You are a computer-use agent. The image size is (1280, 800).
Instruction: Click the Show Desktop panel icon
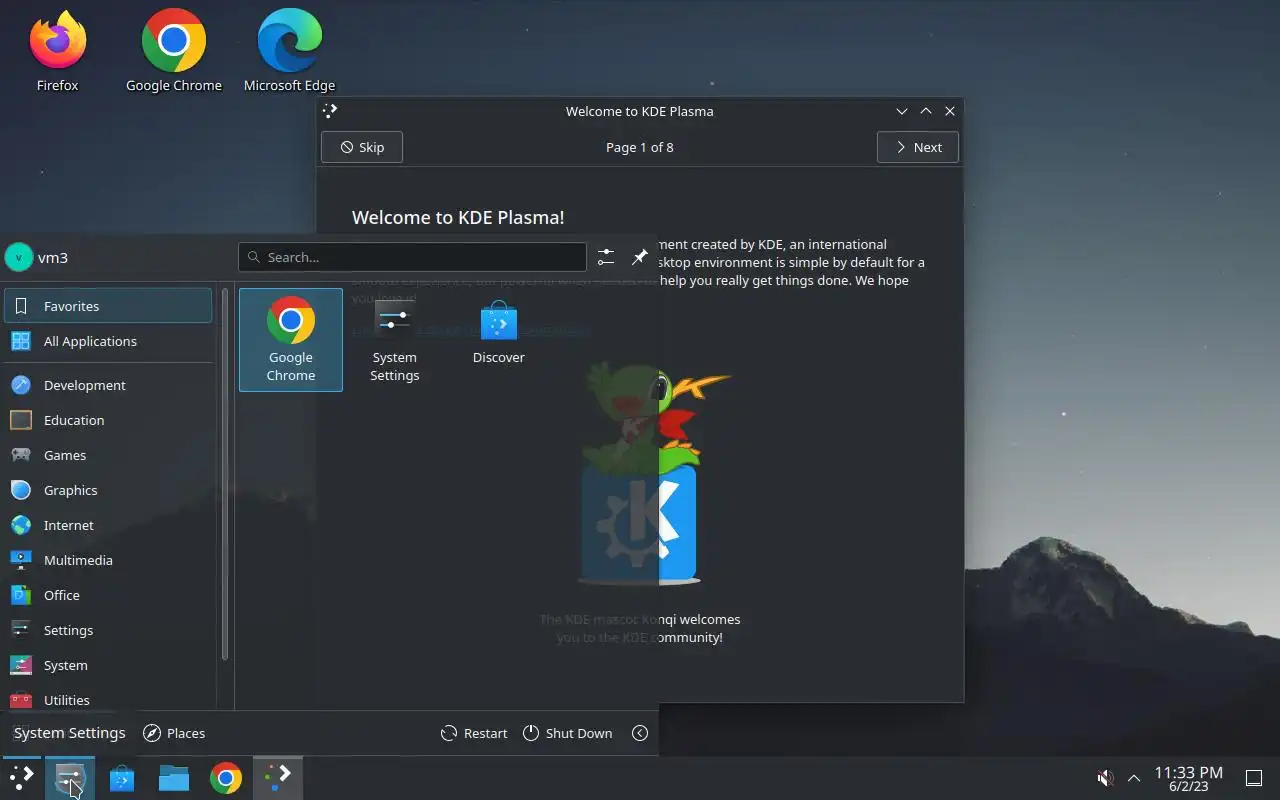(1254, 778)
